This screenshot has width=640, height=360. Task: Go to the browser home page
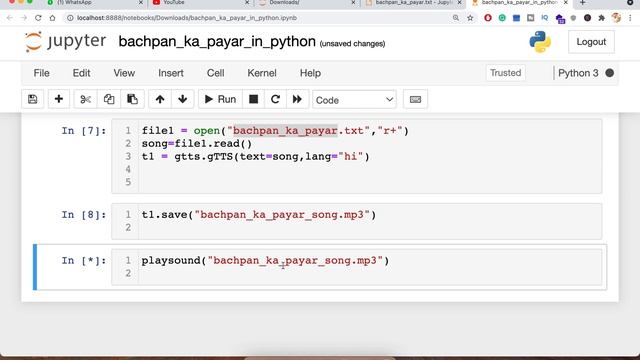point(52,18)
